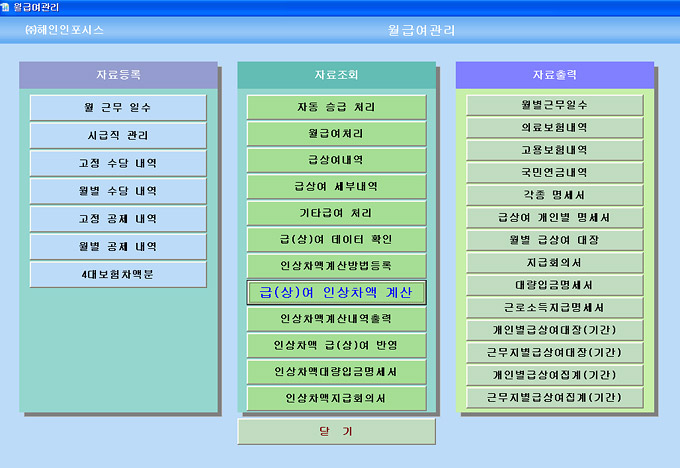
Task: Open 근무지별급상여집계(기간)
Action: coord(555,398)
